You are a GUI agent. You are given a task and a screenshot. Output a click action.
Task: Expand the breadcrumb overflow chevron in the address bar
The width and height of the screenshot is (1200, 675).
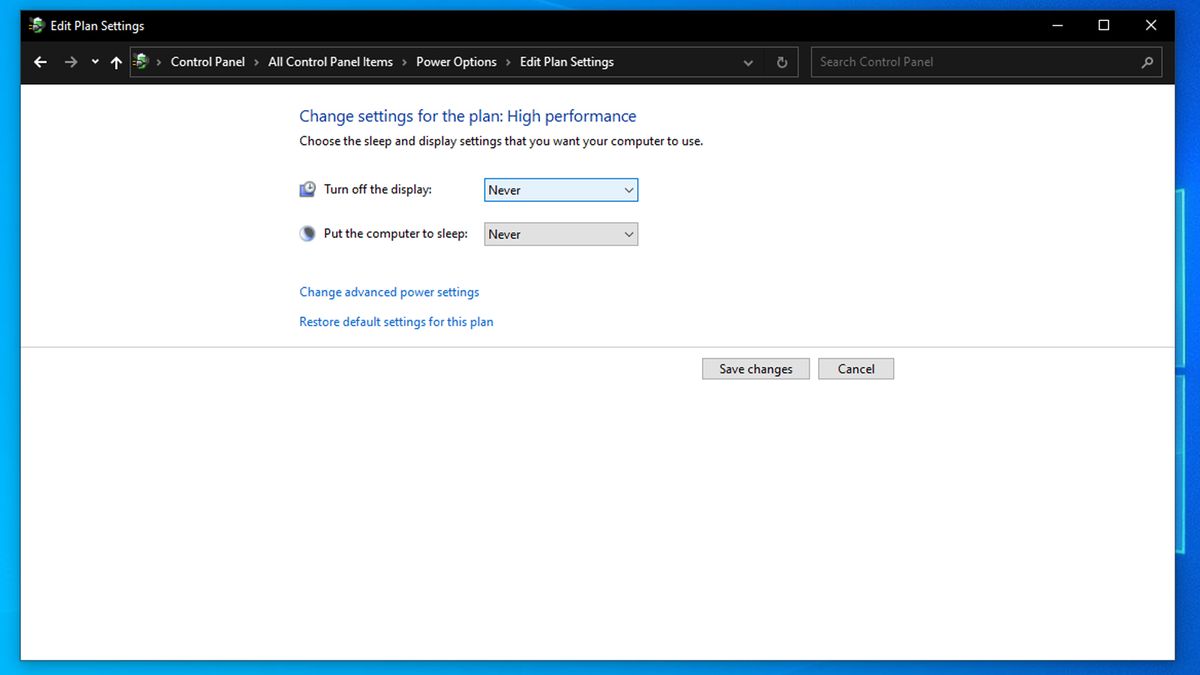coord(748,62)
